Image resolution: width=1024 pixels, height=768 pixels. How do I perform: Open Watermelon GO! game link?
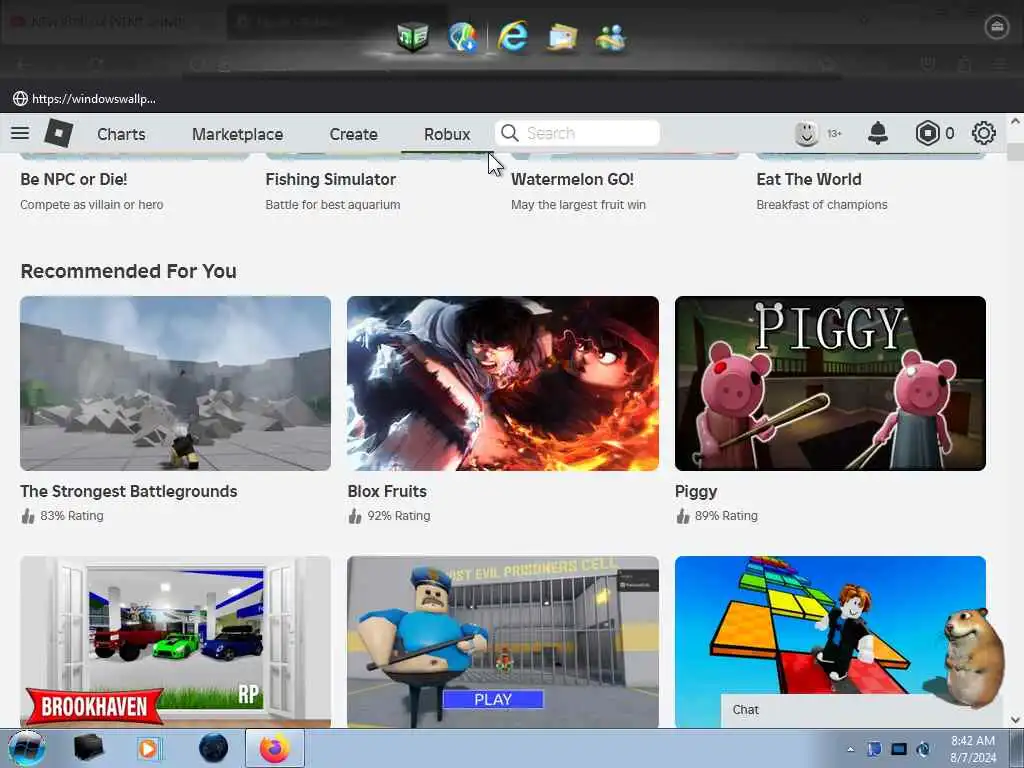click(x=572, y=179)
